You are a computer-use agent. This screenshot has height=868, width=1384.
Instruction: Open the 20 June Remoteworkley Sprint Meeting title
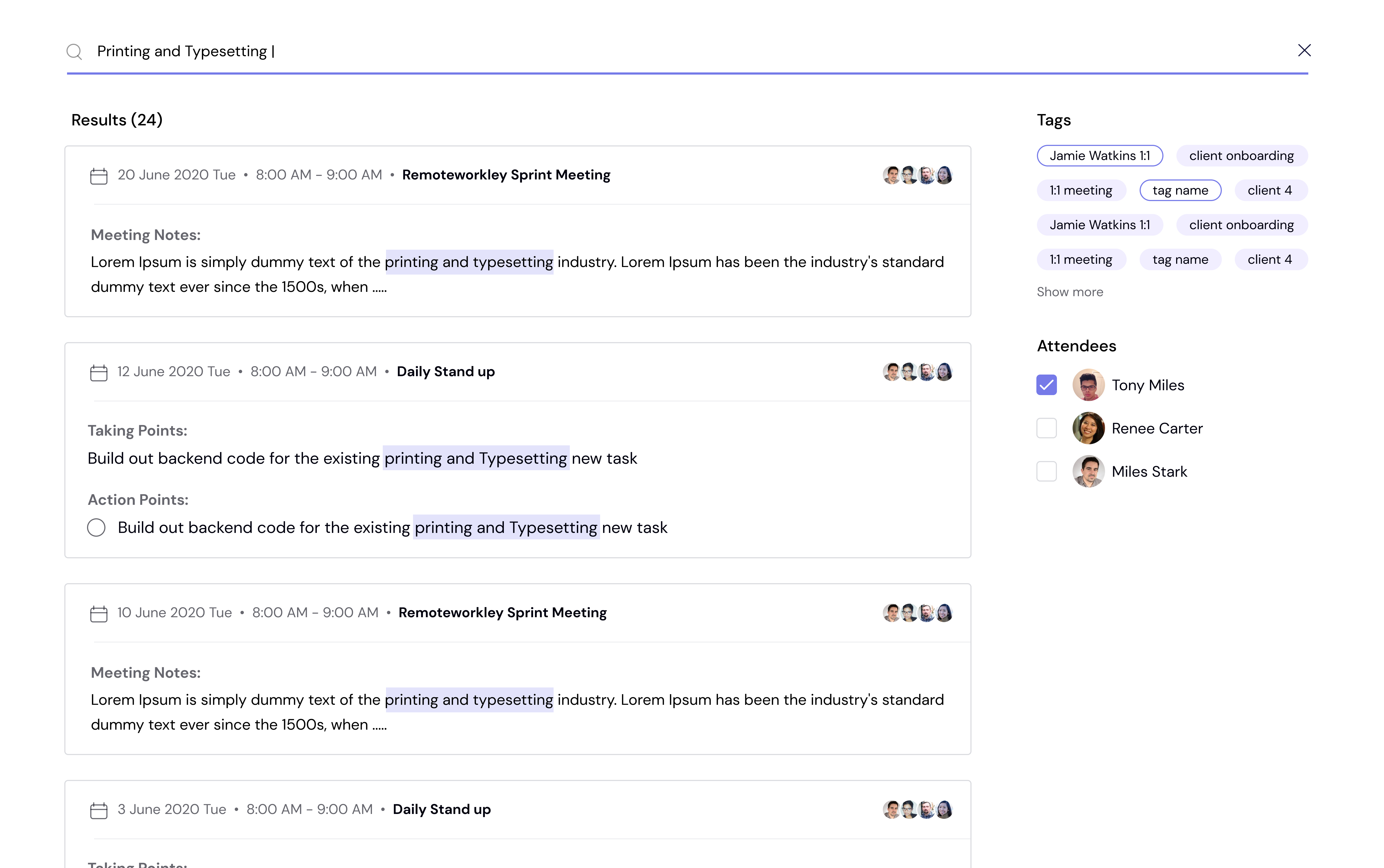(x=506, y=175)
